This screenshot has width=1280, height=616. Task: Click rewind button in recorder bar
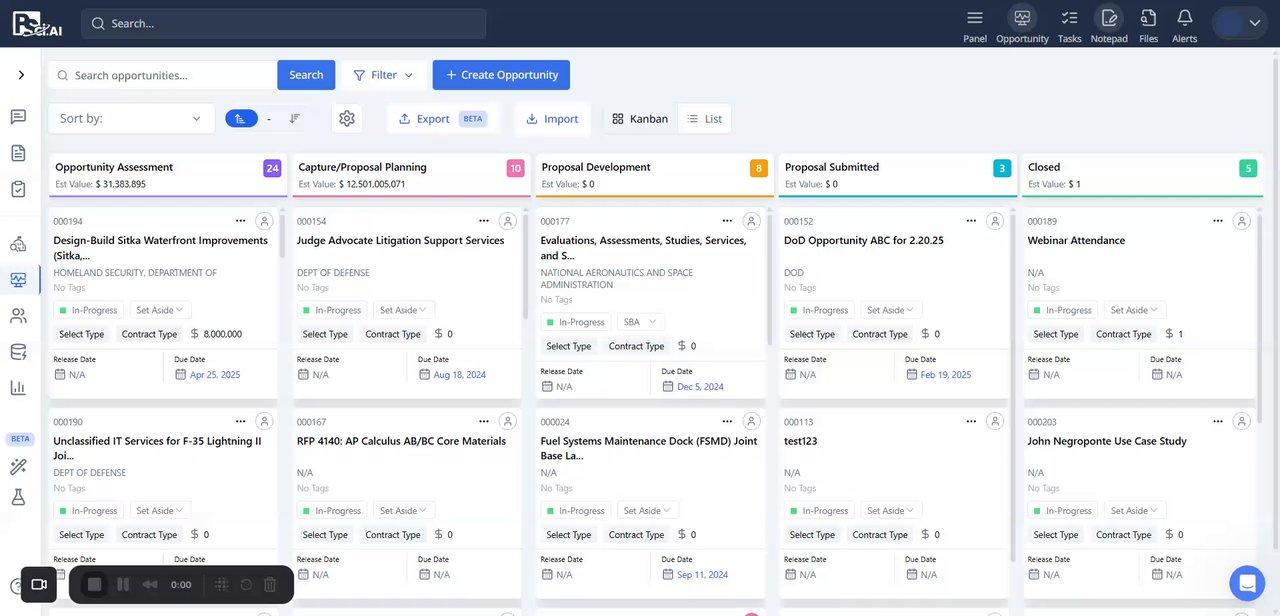tap(150, 584)
